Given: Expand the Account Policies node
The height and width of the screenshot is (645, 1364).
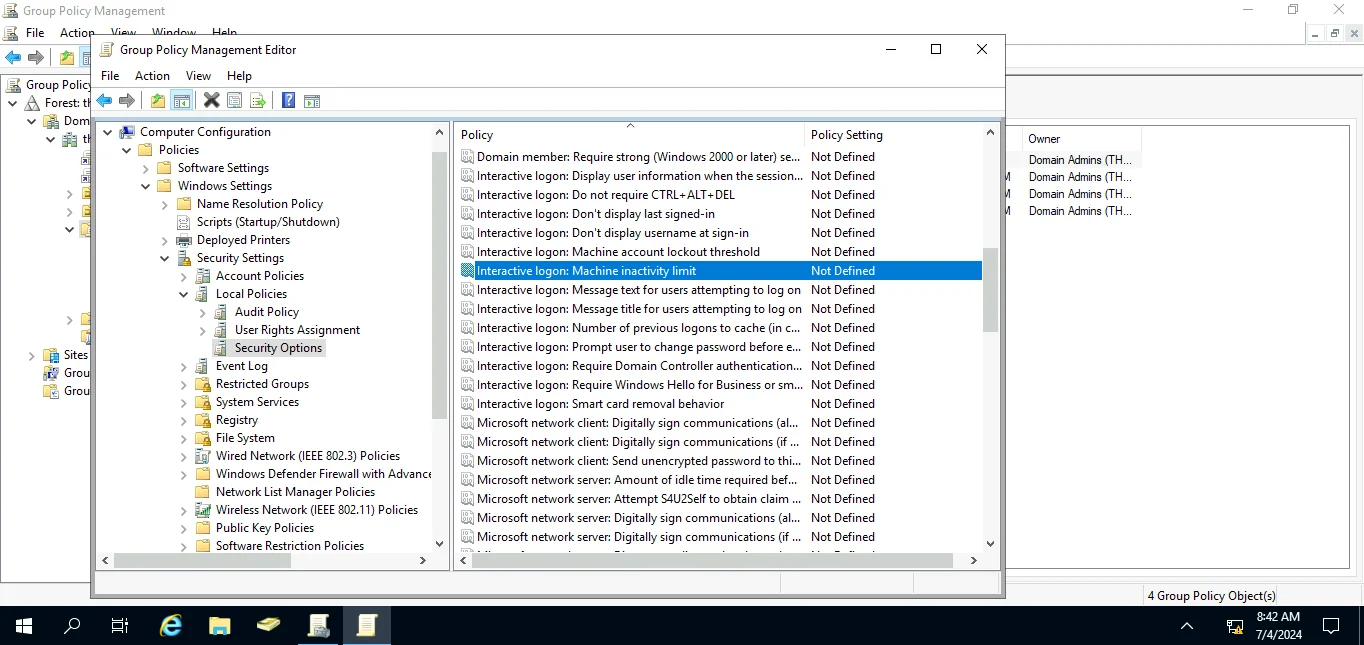Looking at the screenshot, I should point(184,276).
